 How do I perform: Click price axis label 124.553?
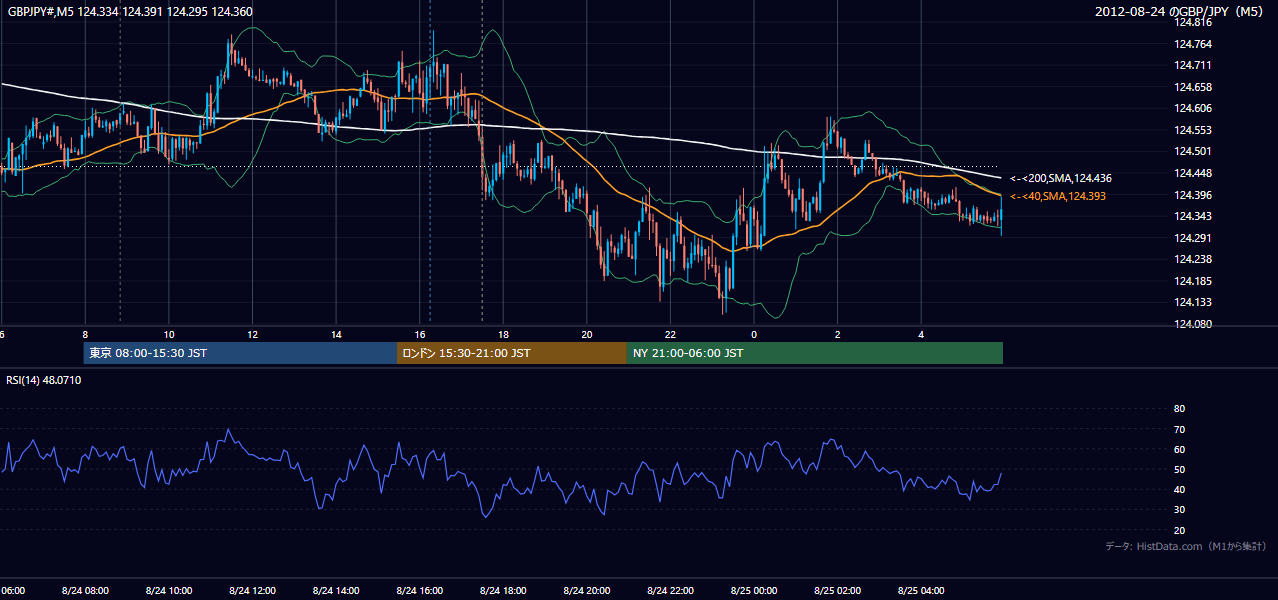(1193, 130)
